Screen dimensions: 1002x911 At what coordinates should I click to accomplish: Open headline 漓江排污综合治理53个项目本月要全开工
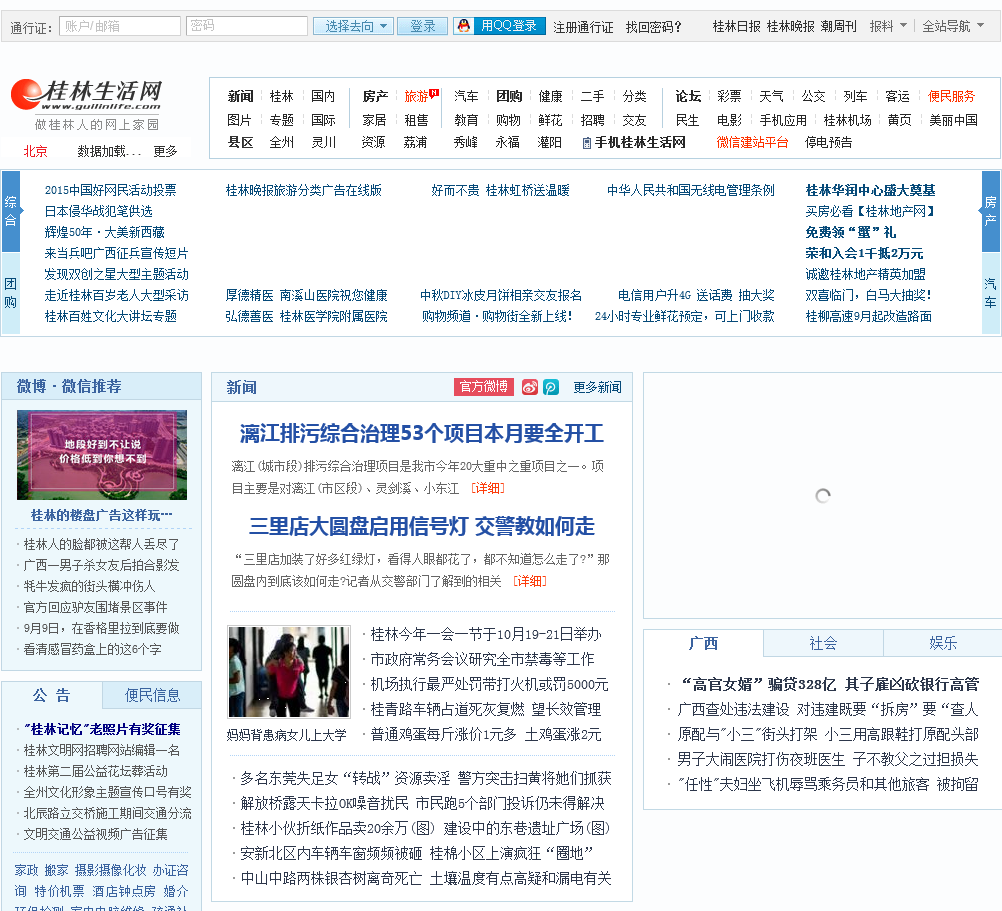click(x=422, y=434)
